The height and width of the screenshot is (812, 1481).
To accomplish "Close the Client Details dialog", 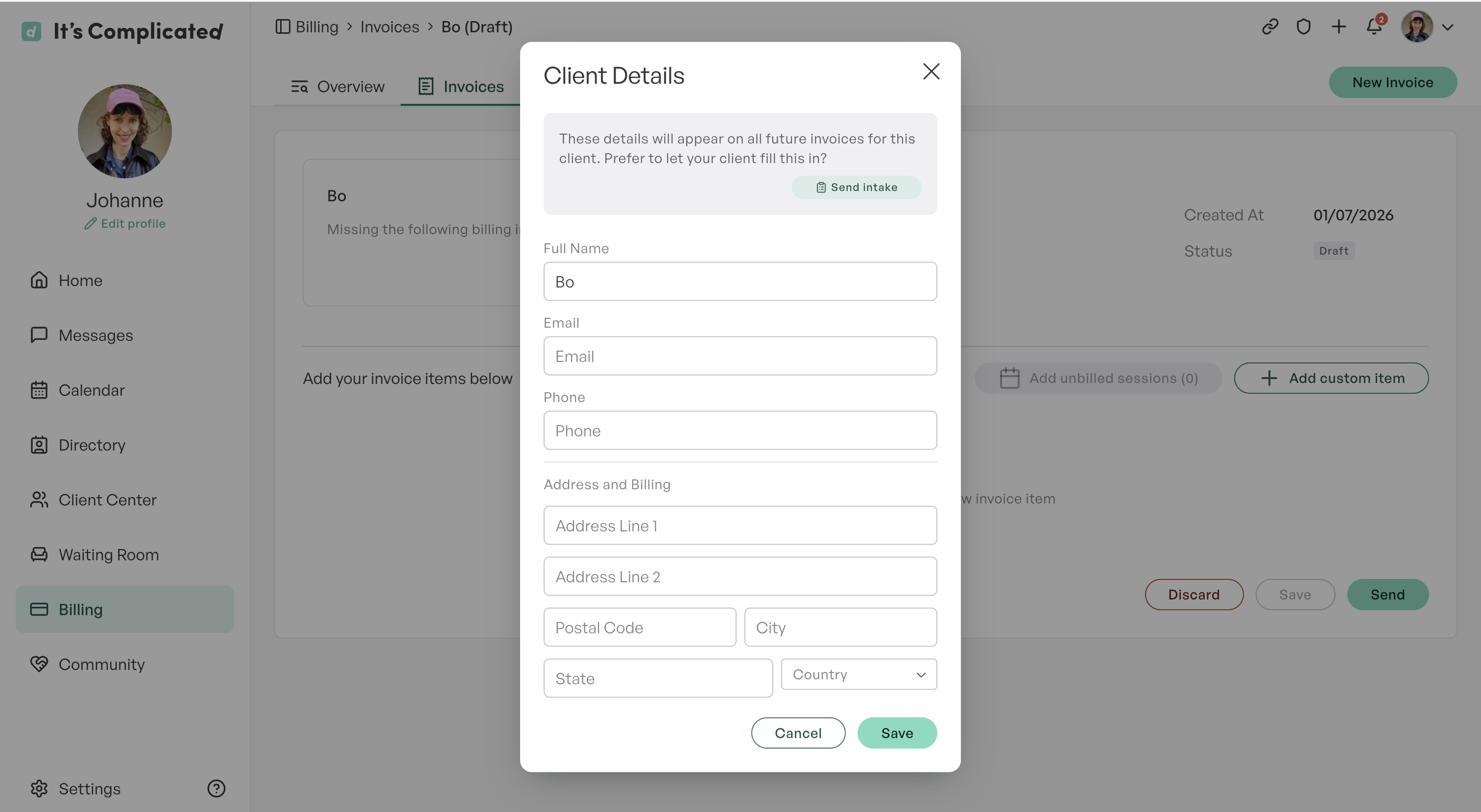I will coord(931,72).
